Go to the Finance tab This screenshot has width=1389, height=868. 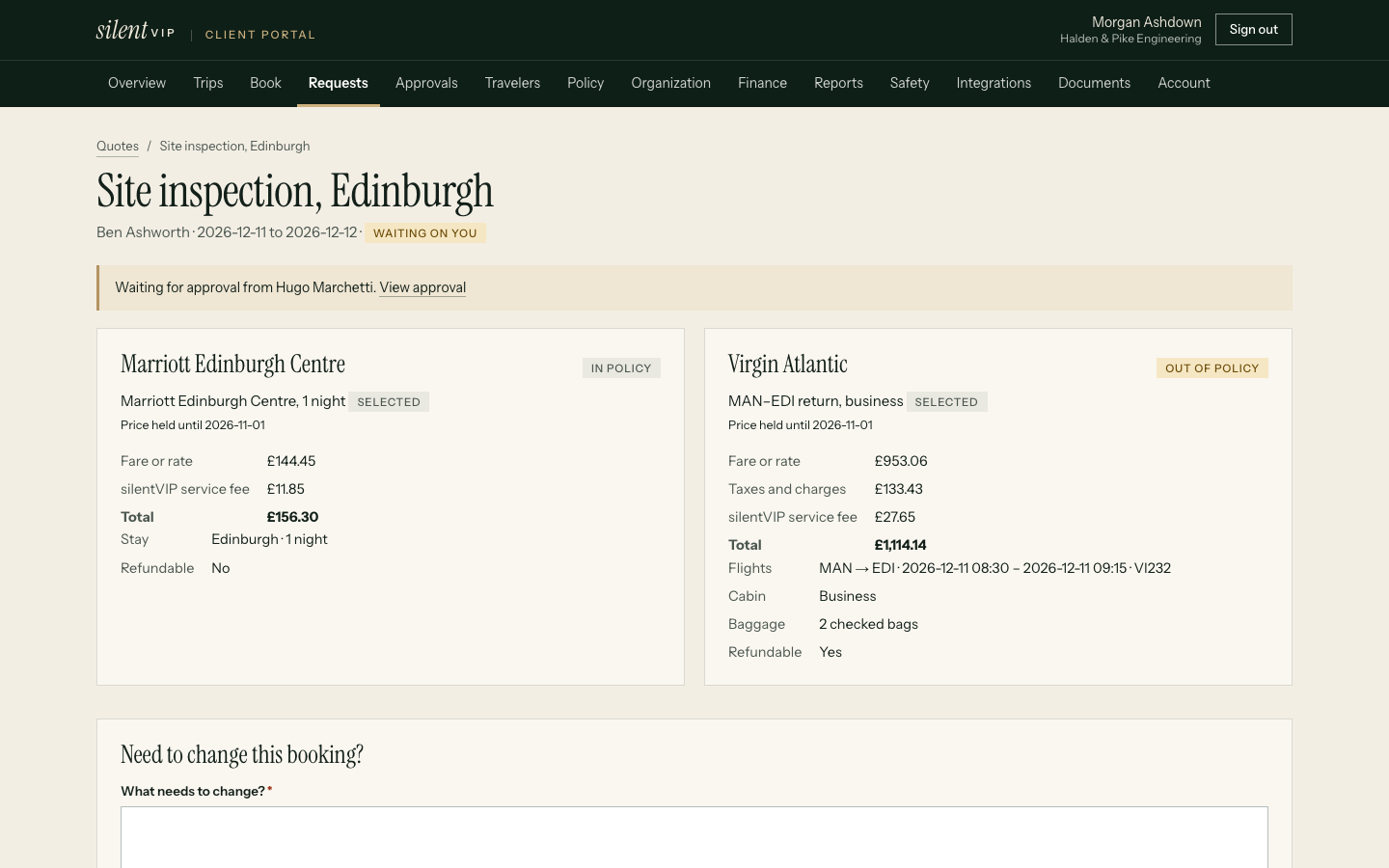point(762,83)
